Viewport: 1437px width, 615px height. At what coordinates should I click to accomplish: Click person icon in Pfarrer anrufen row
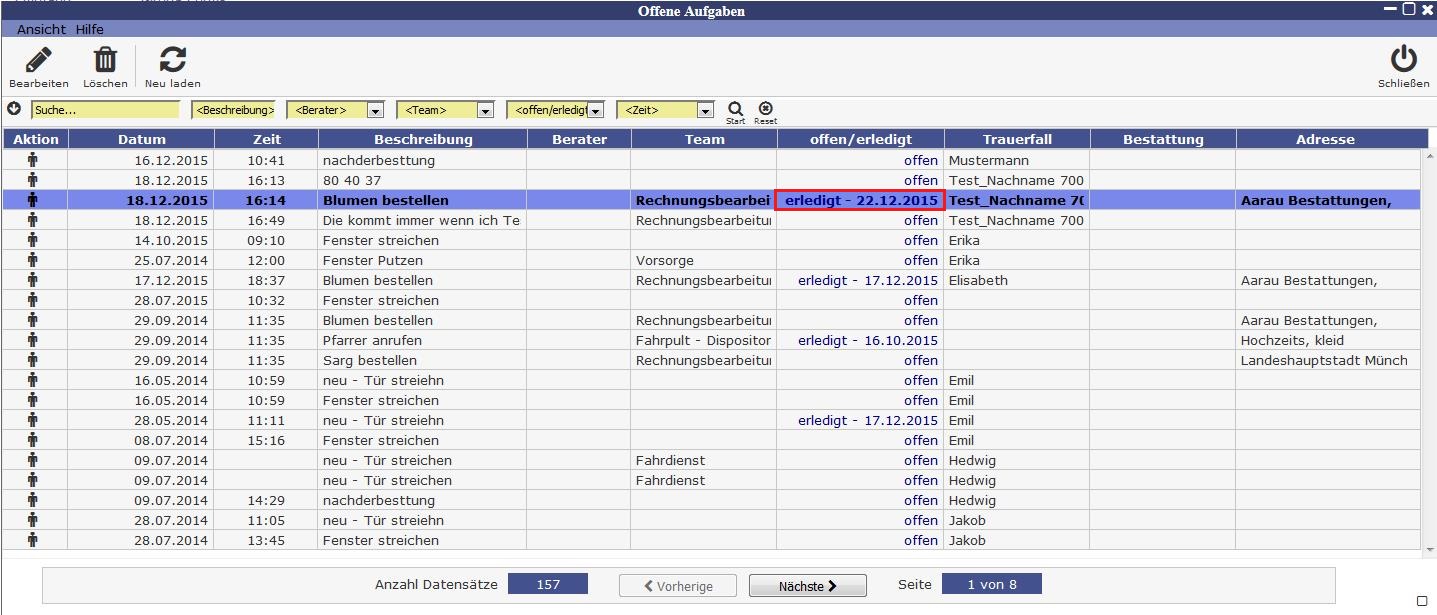[33, 340]
